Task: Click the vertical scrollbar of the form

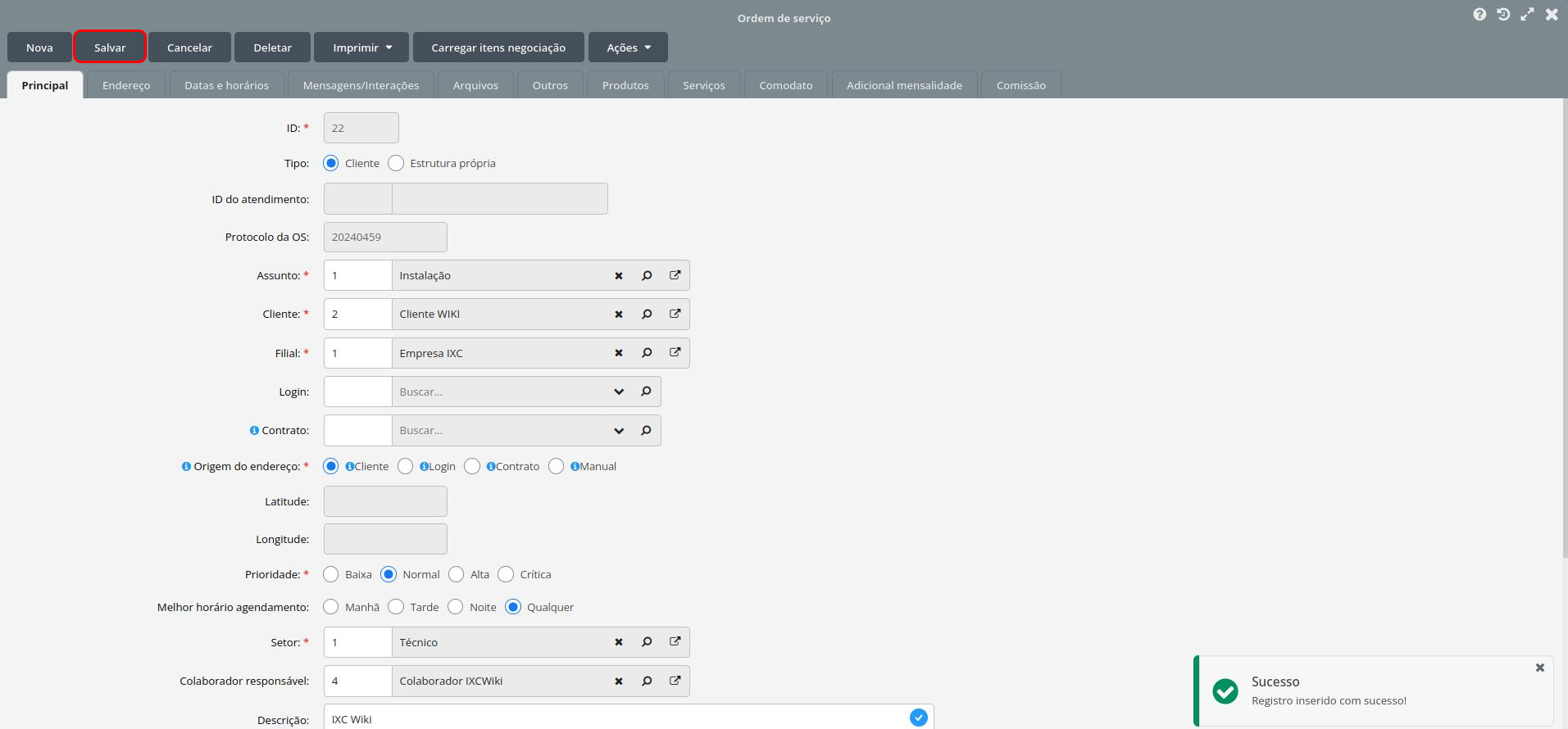Action: click(1564, 328)
